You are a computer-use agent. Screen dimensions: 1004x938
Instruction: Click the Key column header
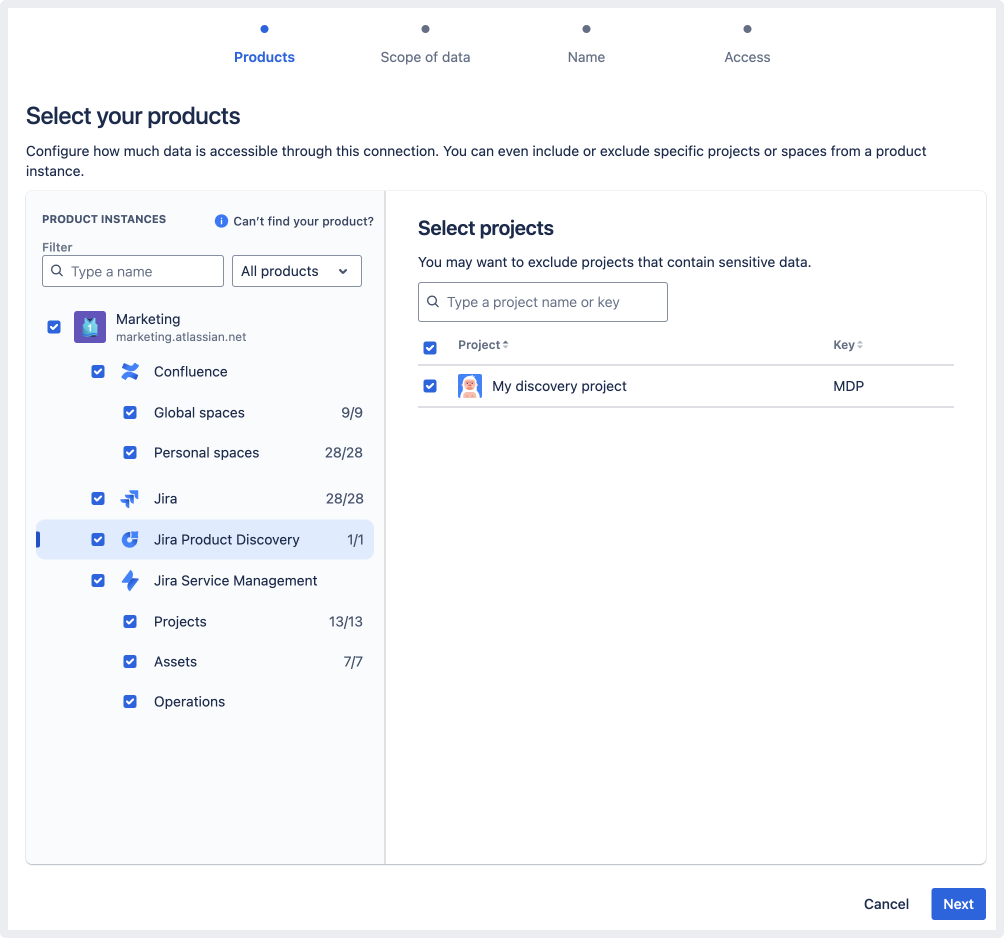(843, 344)
